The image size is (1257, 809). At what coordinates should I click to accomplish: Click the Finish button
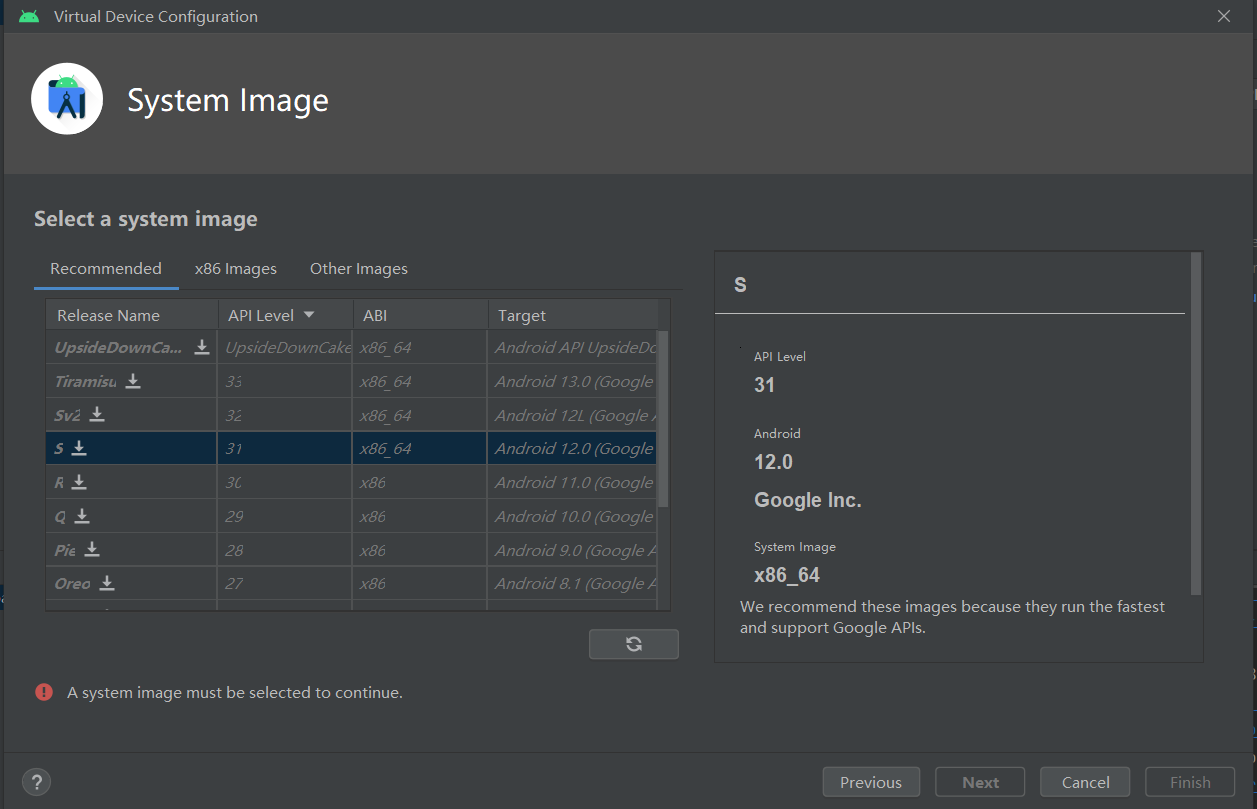point(1190,782)
